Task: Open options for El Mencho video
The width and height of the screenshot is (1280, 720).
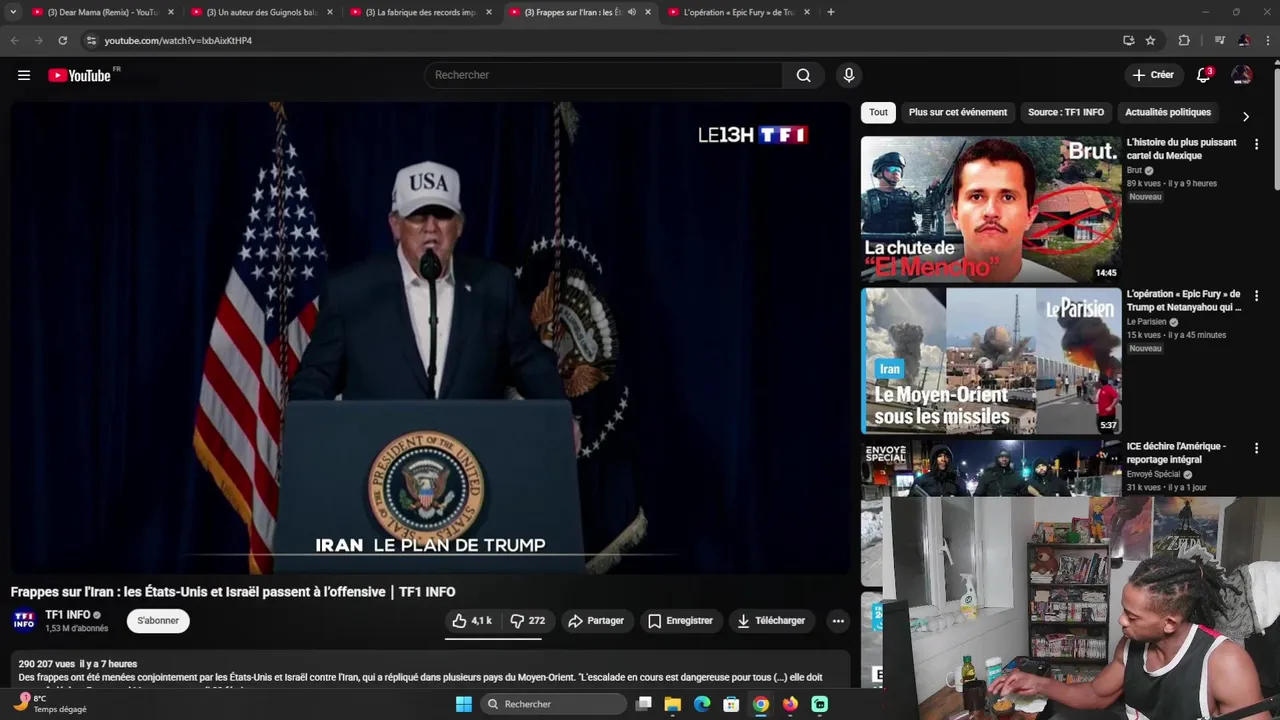Action: click(x=1256, y=144)
